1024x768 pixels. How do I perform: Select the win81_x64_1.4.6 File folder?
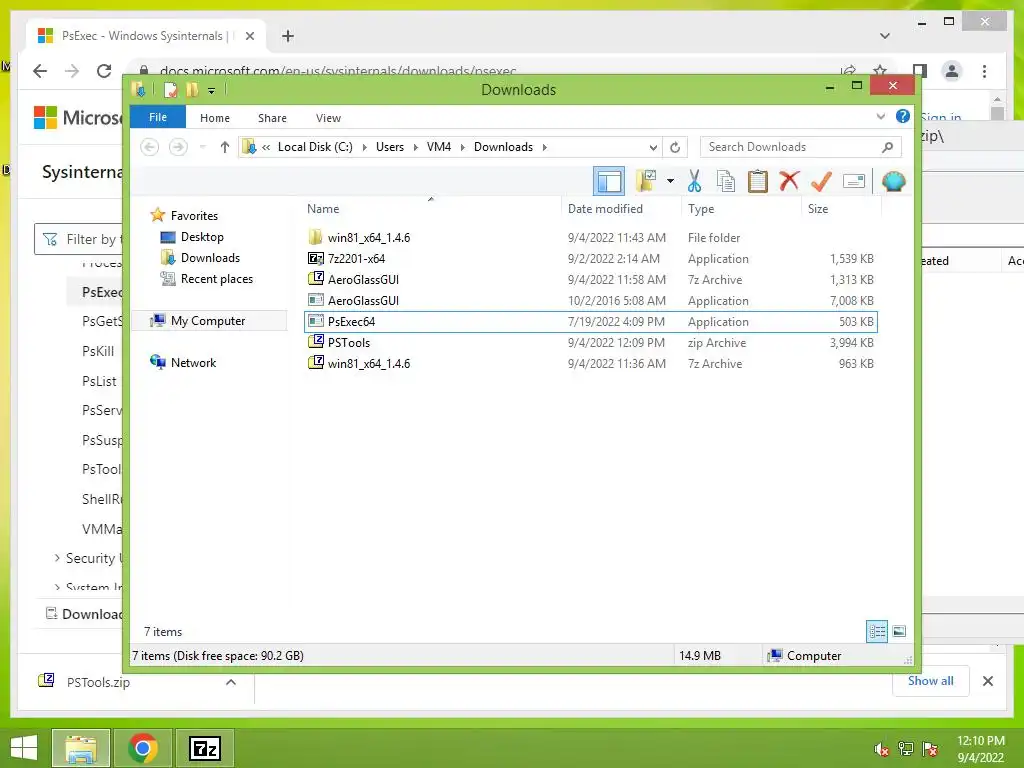point(590,238)
